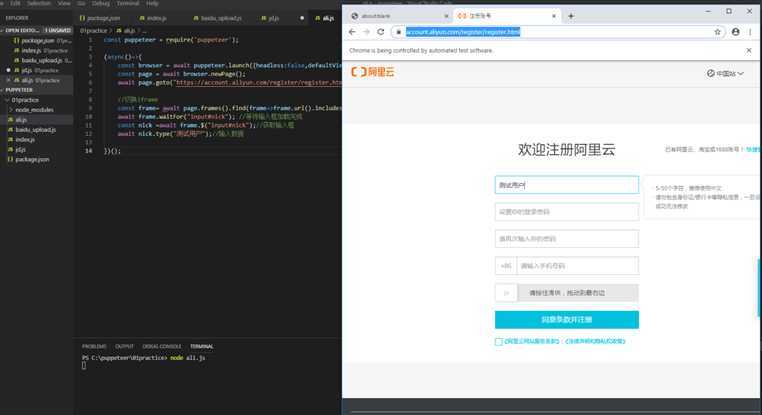Click the unsaved dot on jd.js tab
The width and height of the screenshot is (762, 415).
point(302,18)
